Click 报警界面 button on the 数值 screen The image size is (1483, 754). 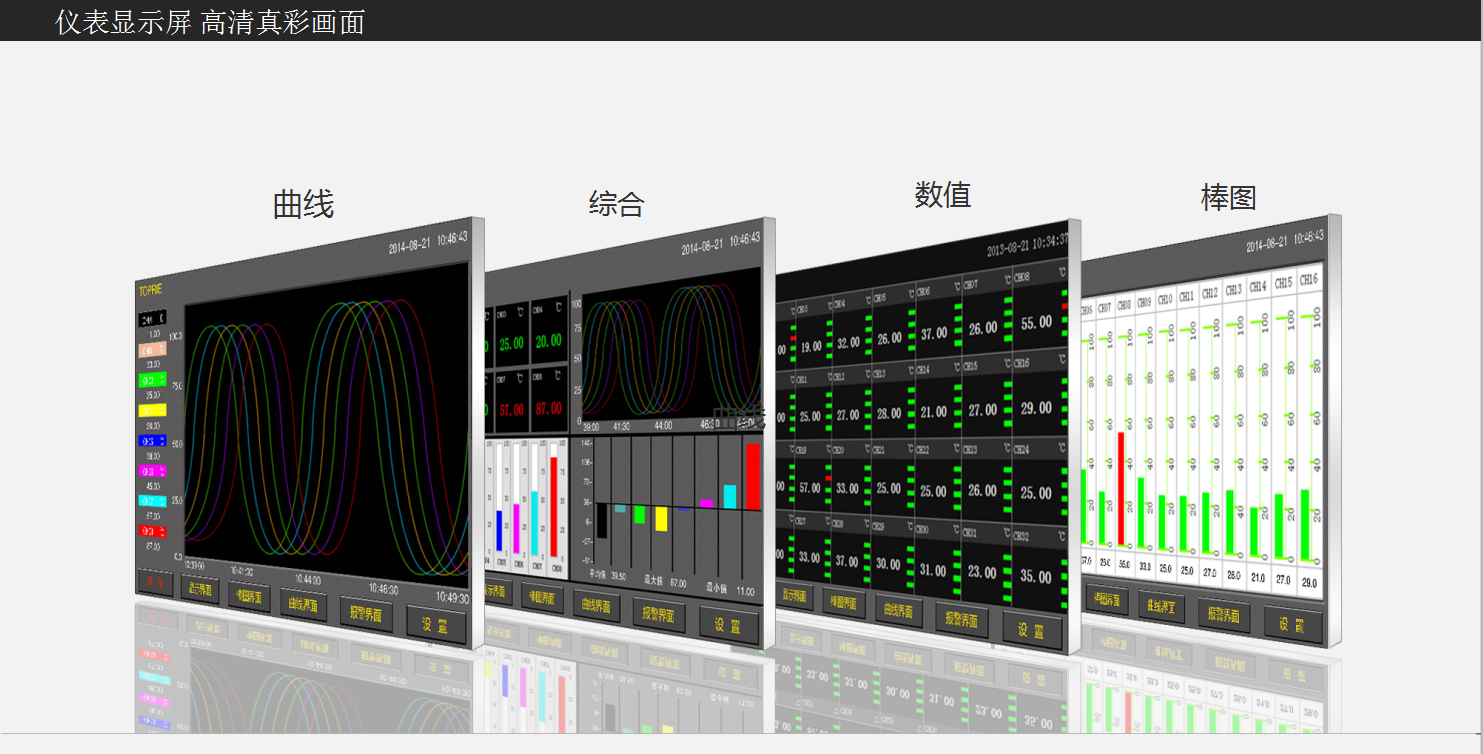pyautogui.click(x=961, y=620)
